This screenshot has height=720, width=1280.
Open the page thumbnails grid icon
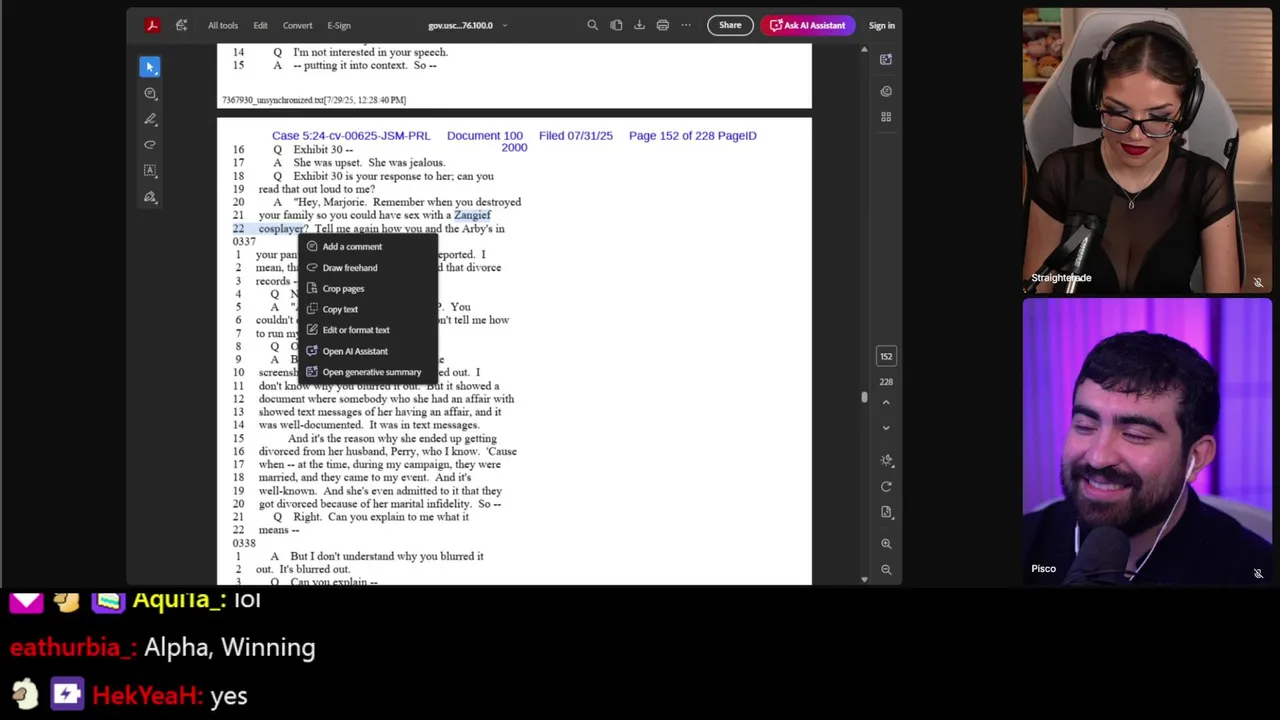click(x=886, y=117)
